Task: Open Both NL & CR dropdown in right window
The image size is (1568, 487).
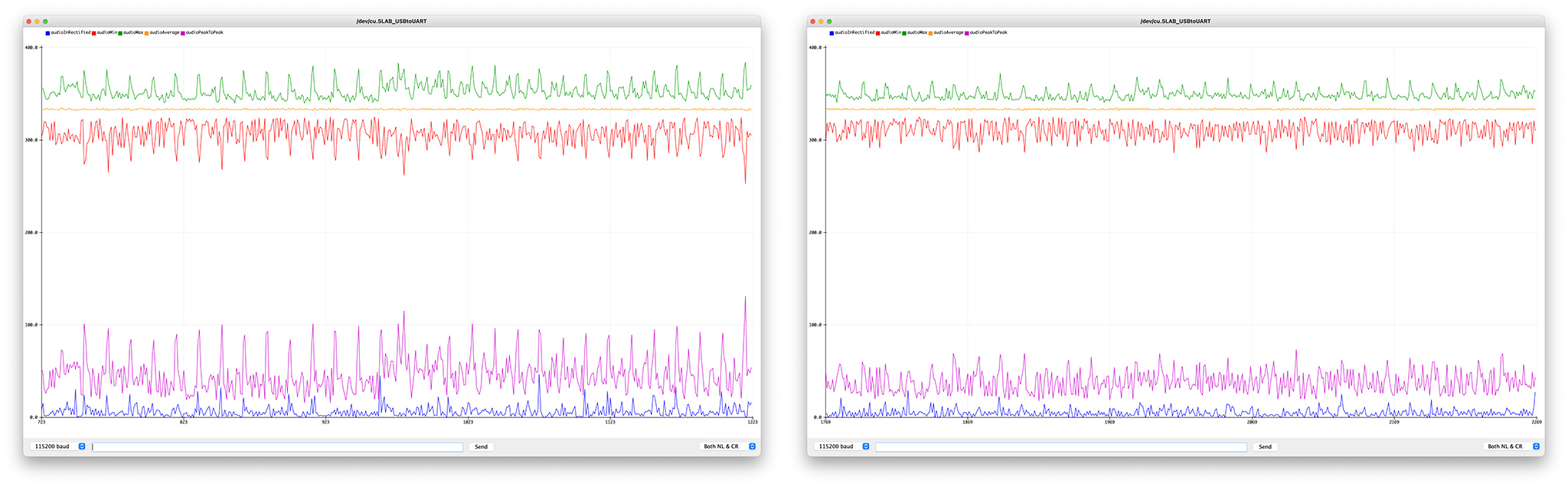Action: (1511, 446)
